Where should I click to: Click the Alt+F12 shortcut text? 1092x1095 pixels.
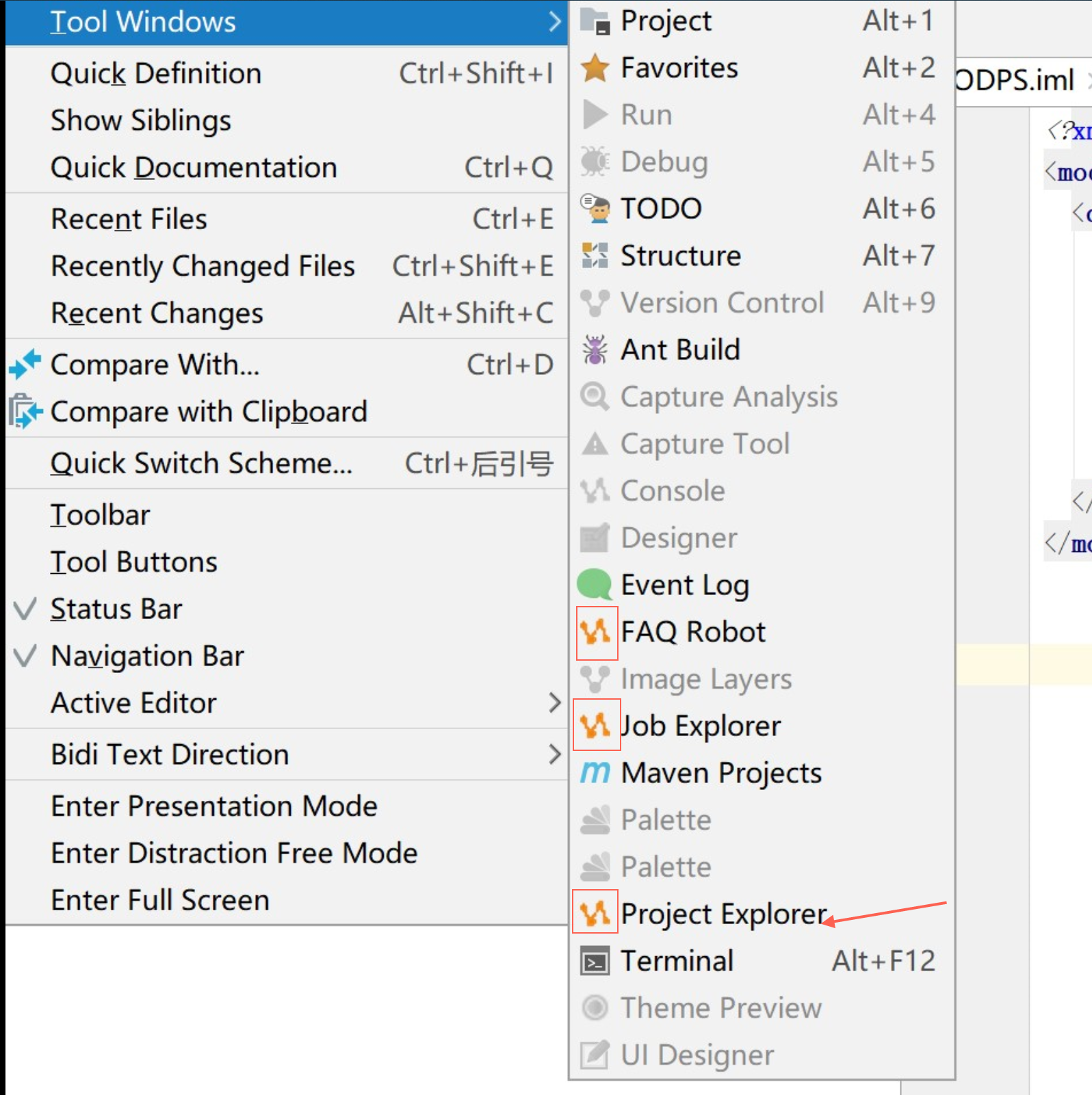883,961
